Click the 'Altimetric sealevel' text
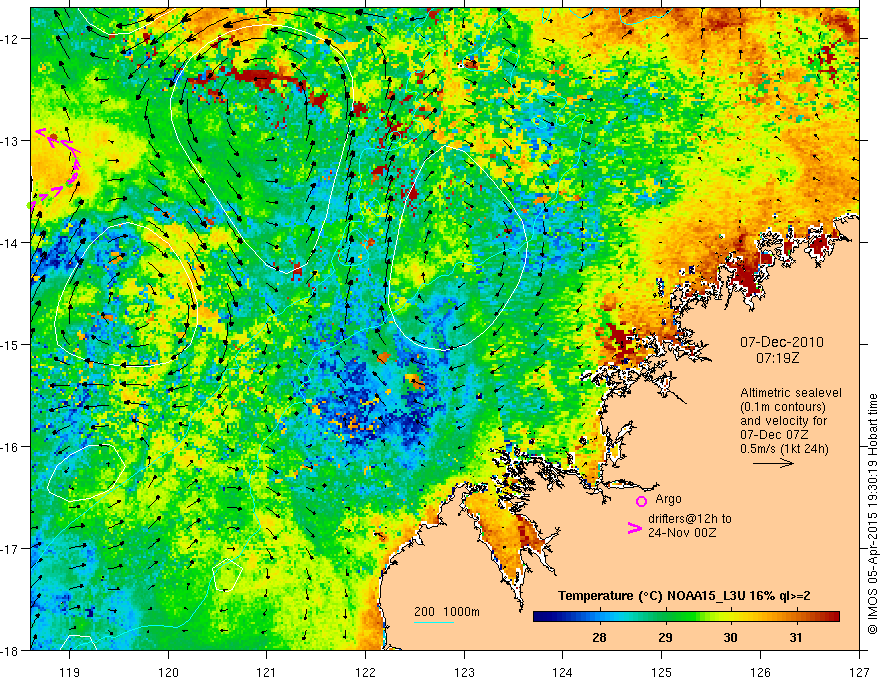The width and height of the screenshot is (880, 680). click(x=791, y=393)
